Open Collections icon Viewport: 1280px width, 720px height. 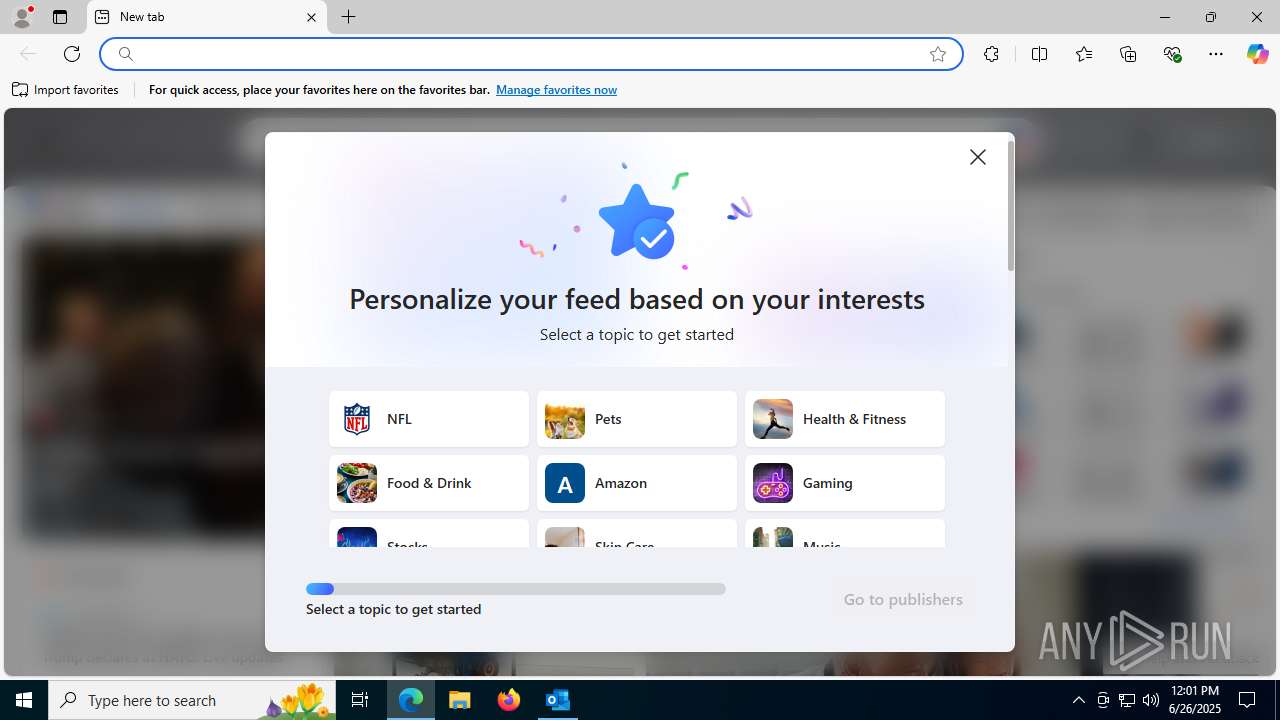(x=1128, y=54)
